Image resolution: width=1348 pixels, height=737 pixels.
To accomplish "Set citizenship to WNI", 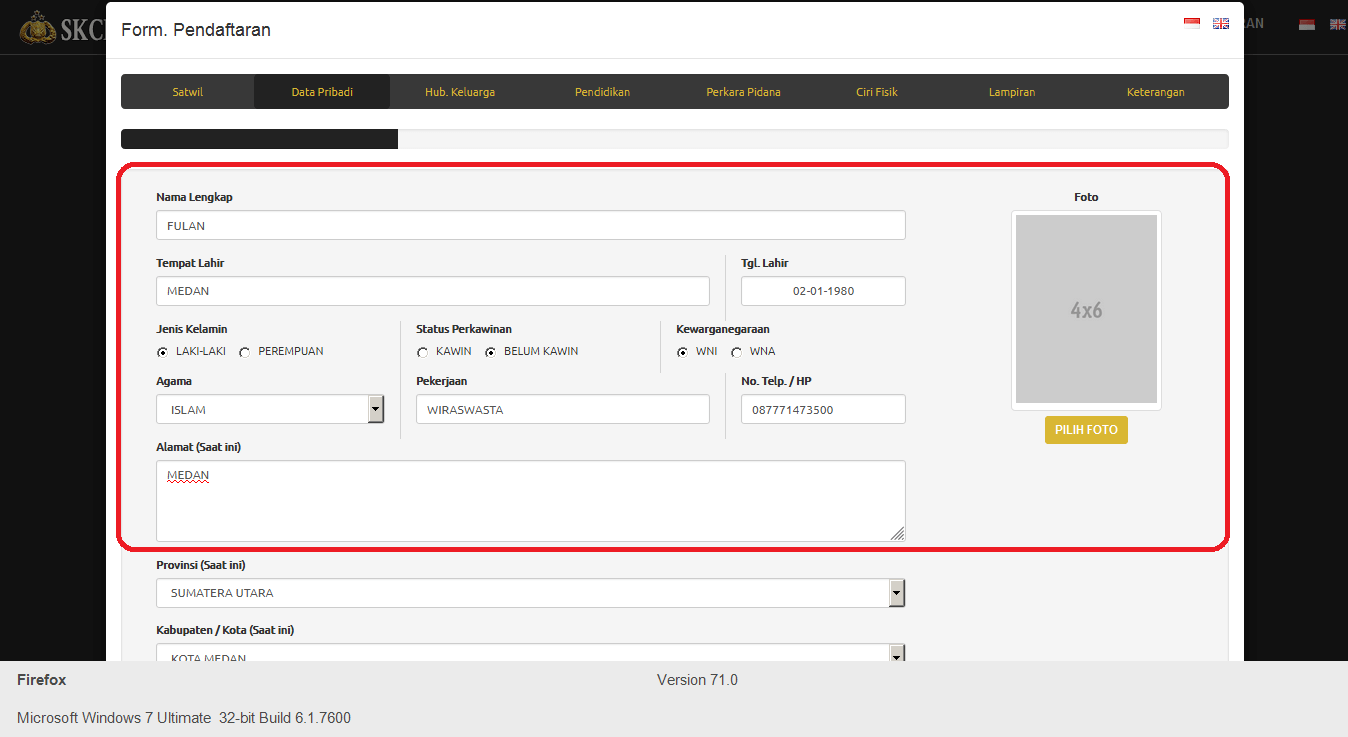I will (x=683, y=352).
